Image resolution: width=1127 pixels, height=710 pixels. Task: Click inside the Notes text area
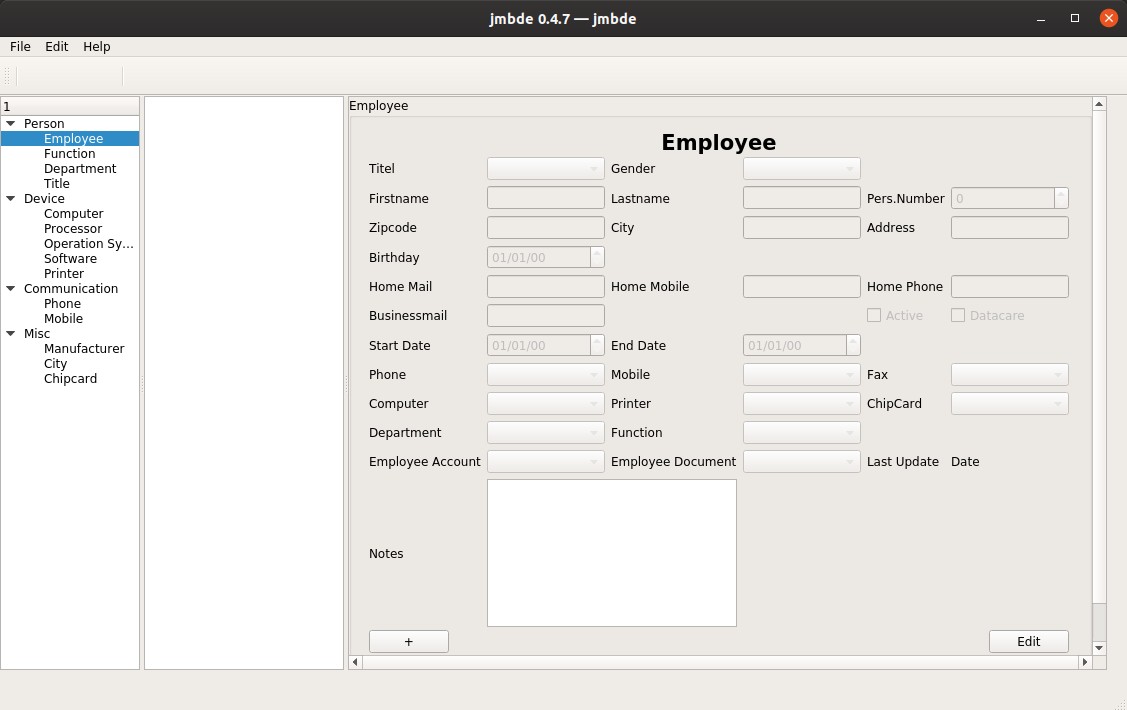612,553
